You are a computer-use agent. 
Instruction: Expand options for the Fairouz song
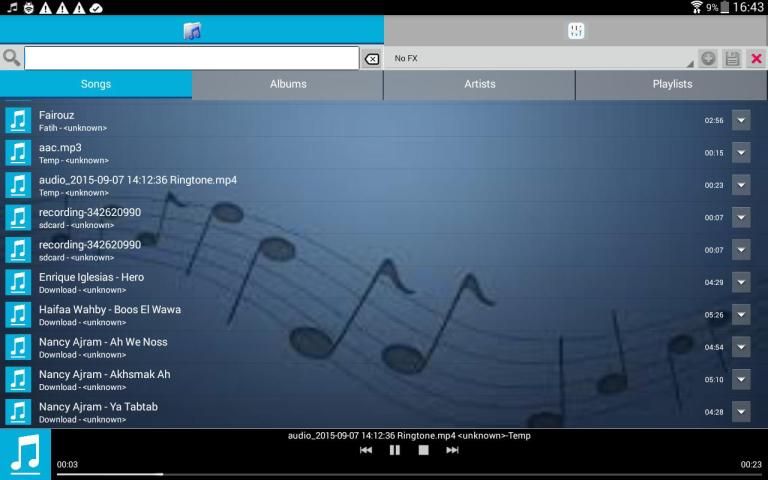pyautogui.click(x=741, y=120)
